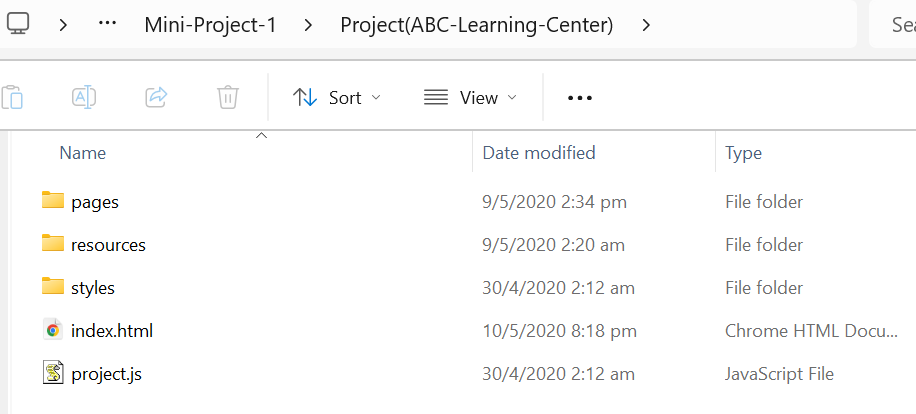Click the paste clipboard icon

[12, 97]
